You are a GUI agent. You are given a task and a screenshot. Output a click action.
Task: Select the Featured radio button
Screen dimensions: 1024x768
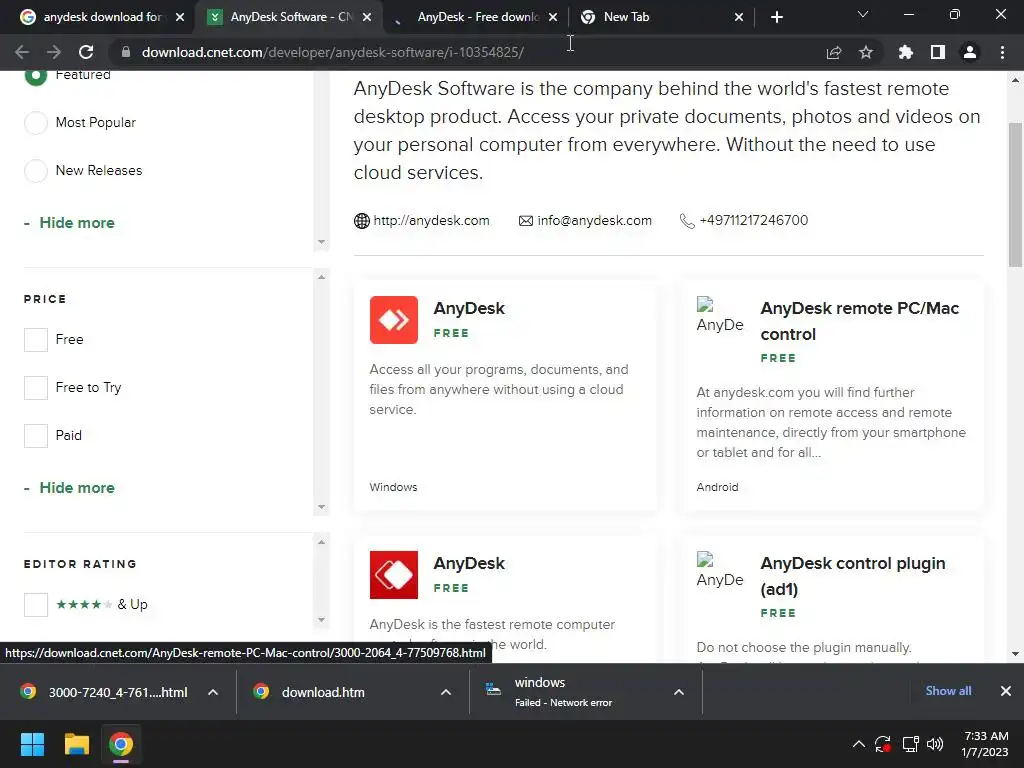pyautogui.click(x=36, y=74)
